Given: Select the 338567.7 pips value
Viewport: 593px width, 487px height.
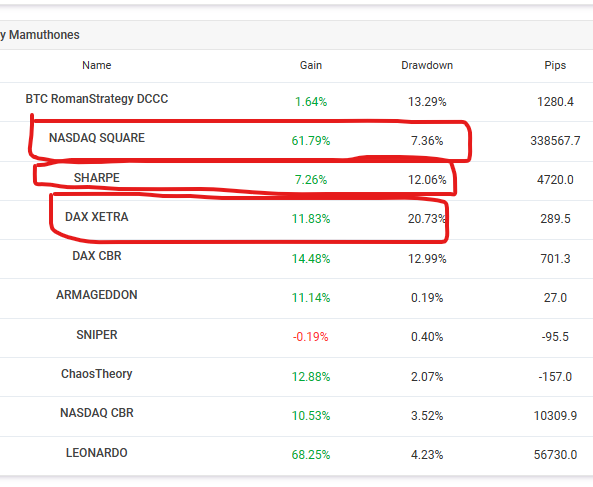Looking at the screenshot, I should [555, 141].
